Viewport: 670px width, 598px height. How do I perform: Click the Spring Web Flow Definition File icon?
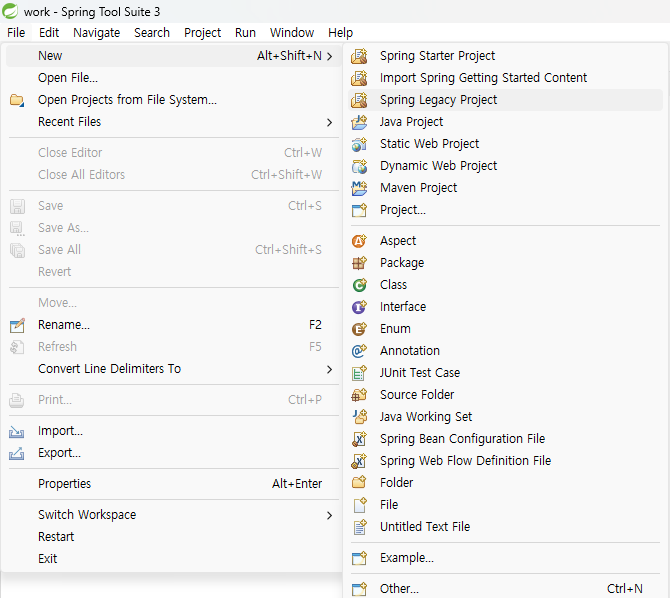point(359,461)
